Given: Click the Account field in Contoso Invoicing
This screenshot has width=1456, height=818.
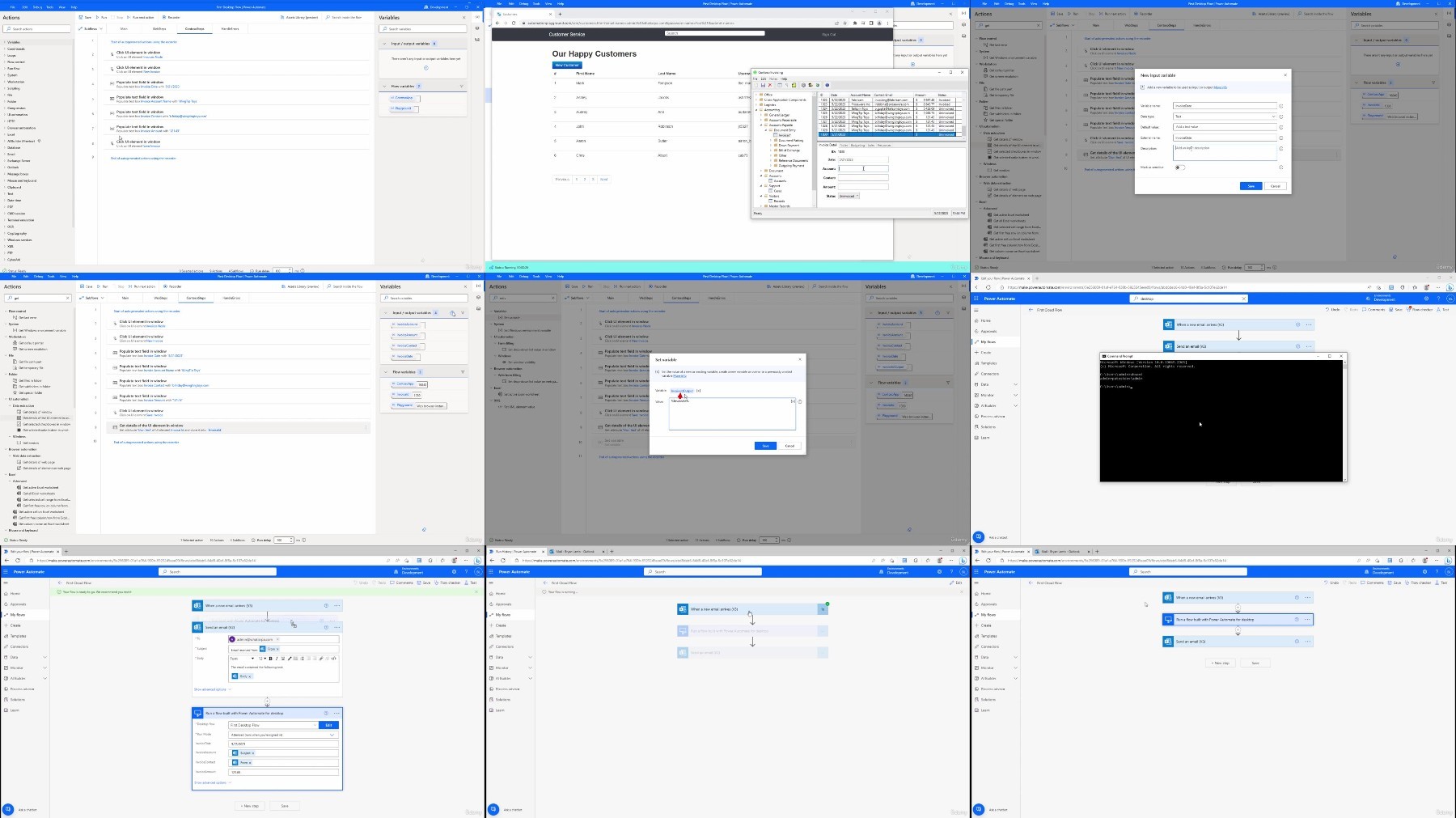Looking at the screenshot, I should [x=863, y=168].
